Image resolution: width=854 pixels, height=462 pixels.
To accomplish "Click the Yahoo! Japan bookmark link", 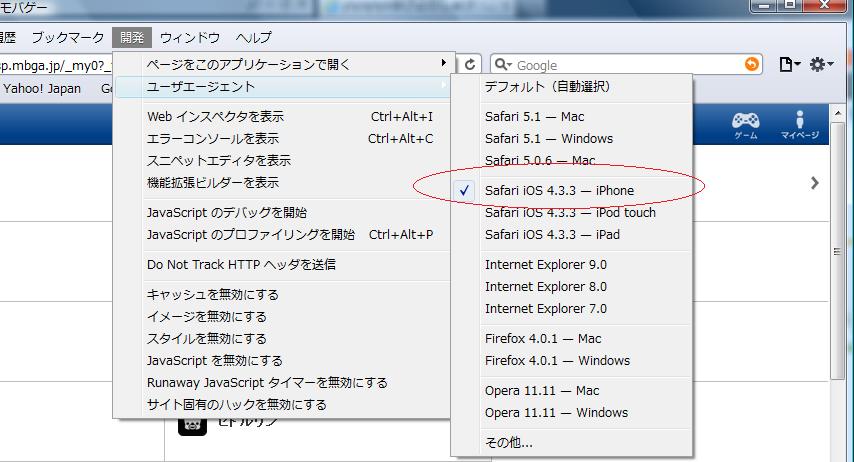I will pyautogui.click(x=42, y=88).
